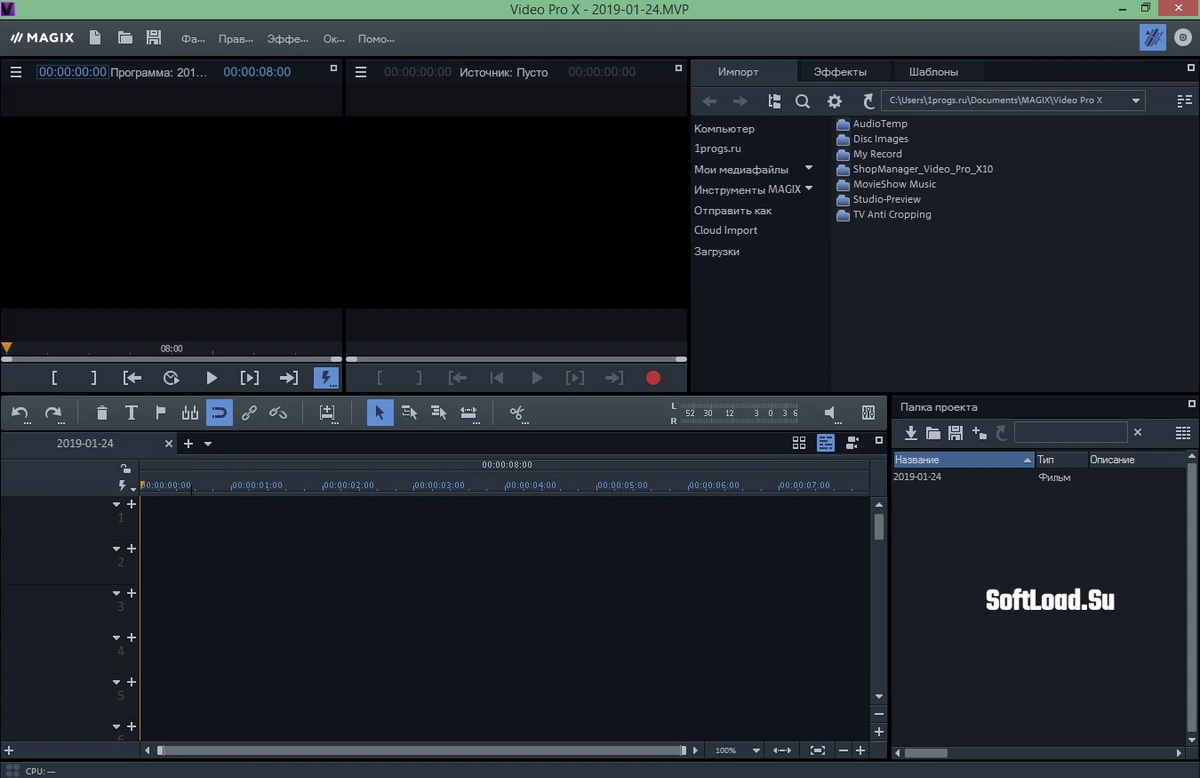Select the Импорт tab

(x=738, y=72)
